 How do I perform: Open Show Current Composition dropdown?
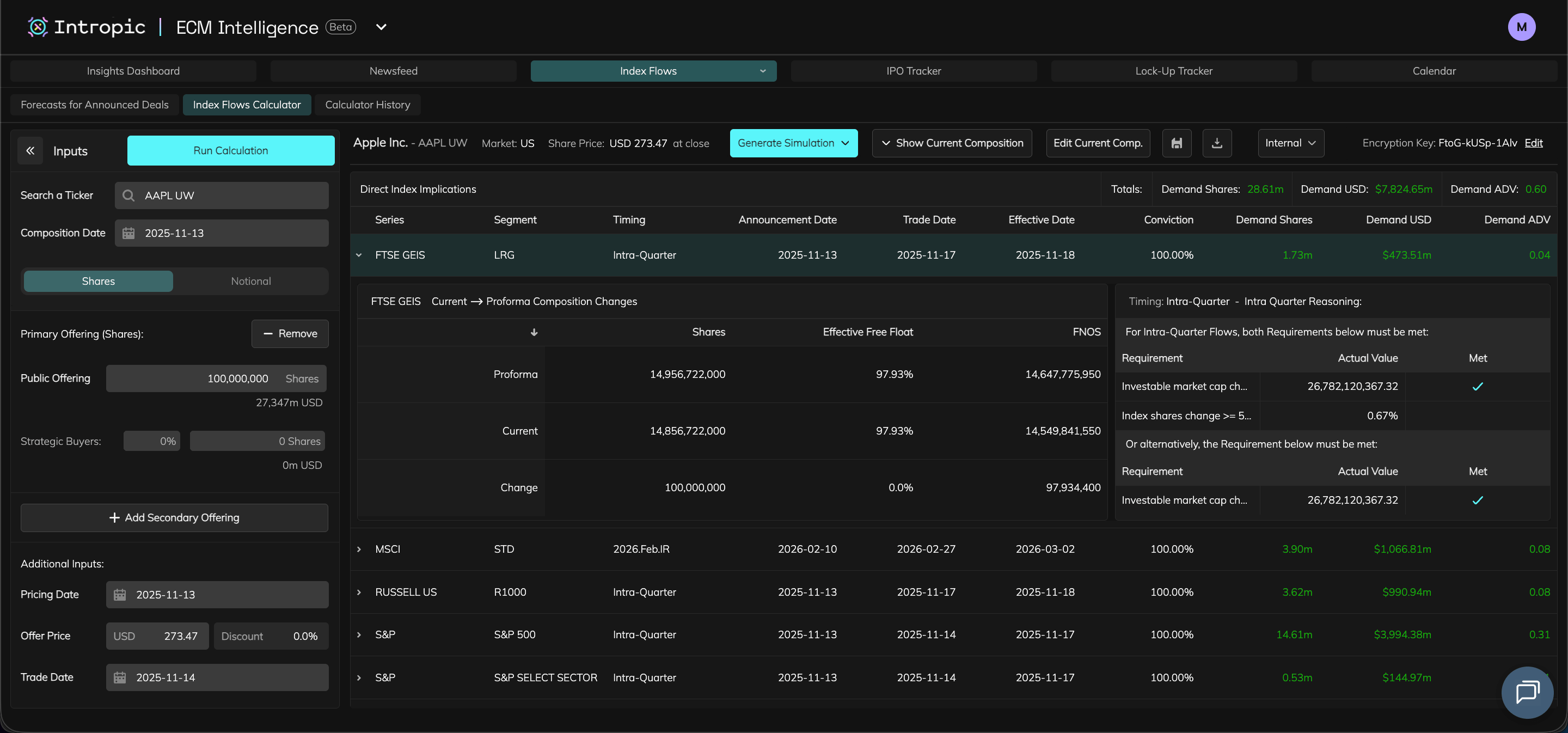[951, 143]
